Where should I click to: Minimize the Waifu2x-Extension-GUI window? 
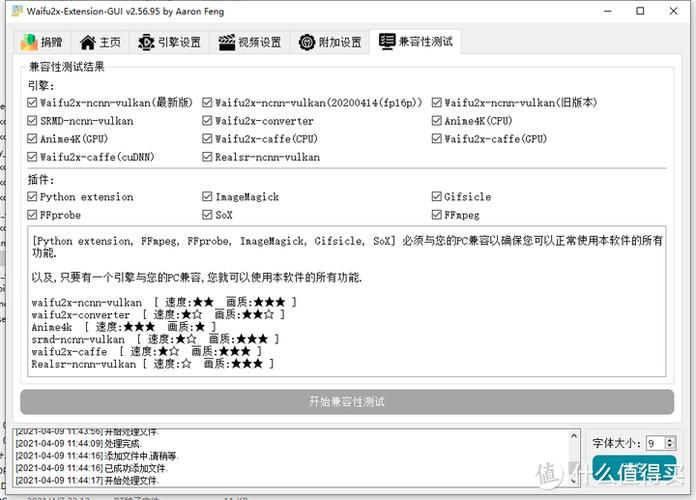[x=608, y=11]
